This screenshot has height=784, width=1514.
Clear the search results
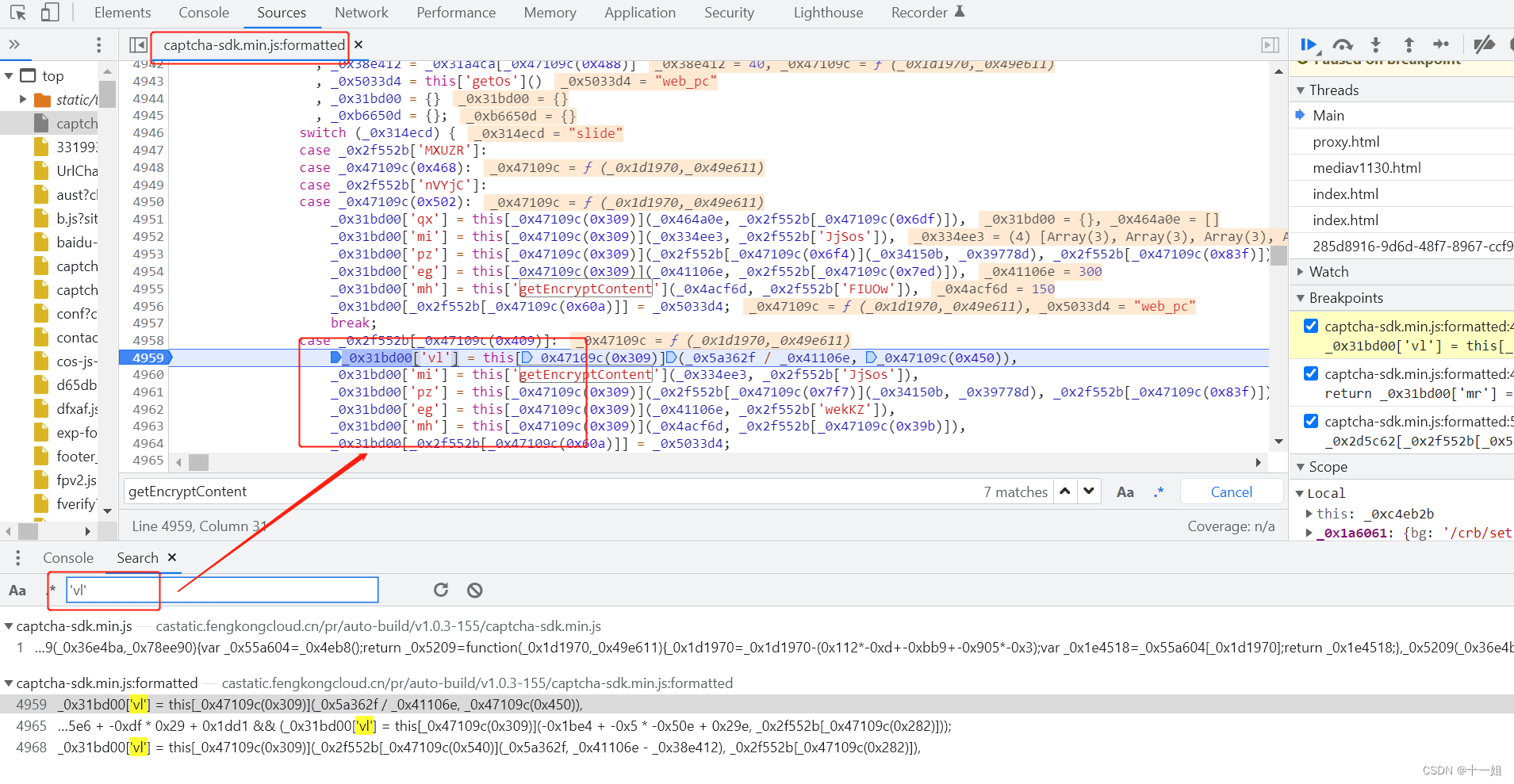point(474,590)
